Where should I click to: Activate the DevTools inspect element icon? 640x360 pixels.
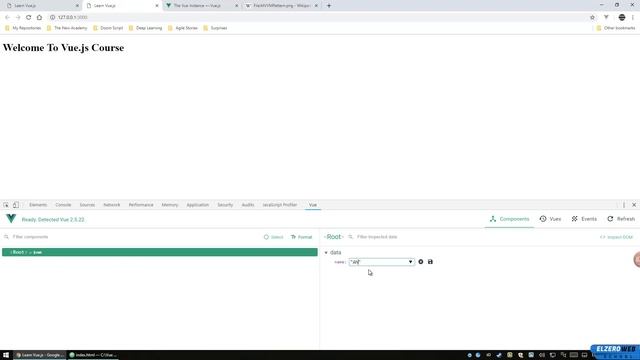6,205
